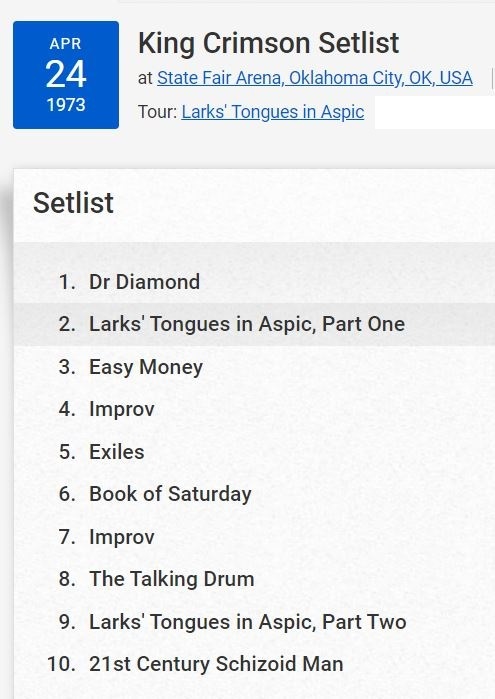The image size is (495, 699).
Task: Select Book of Saturday in the setlist
Action: pos(170,494)
